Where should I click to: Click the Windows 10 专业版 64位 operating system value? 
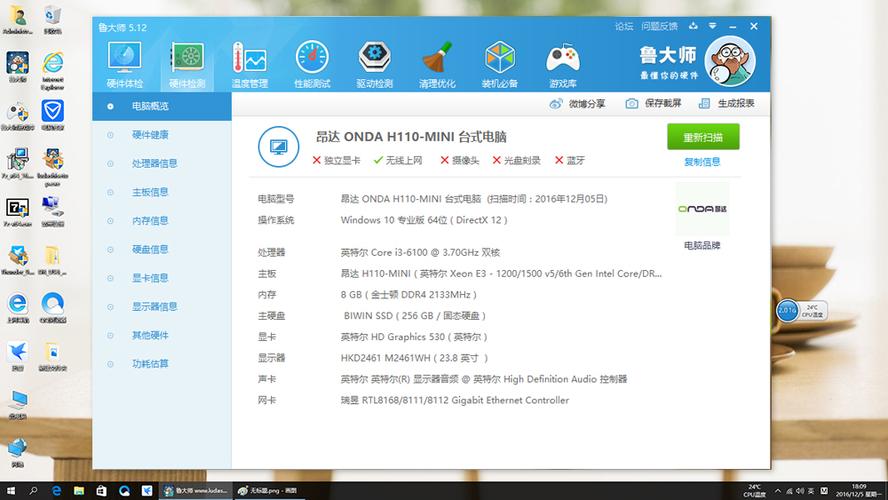click(424, 220)
